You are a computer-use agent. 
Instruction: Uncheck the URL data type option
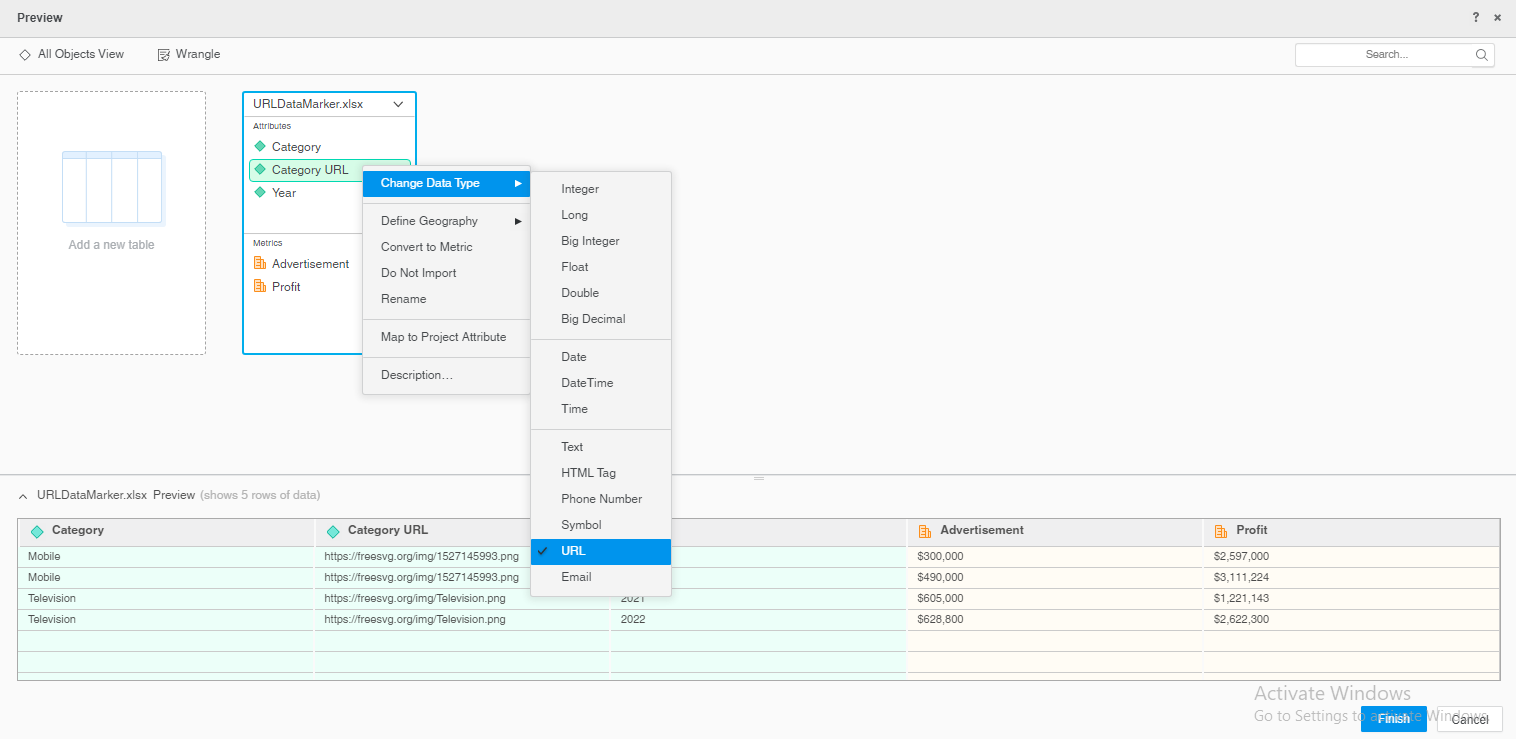click(573, 551)
